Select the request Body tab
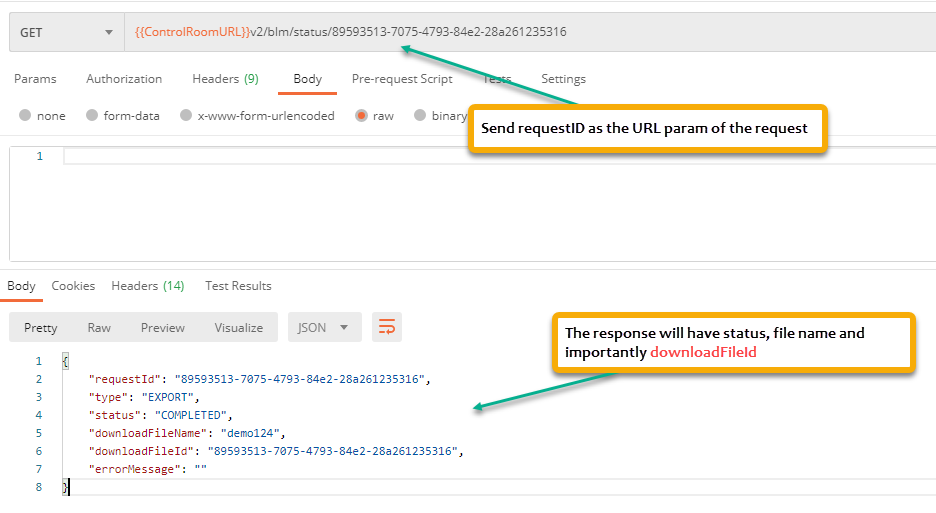 coord(307,79)
